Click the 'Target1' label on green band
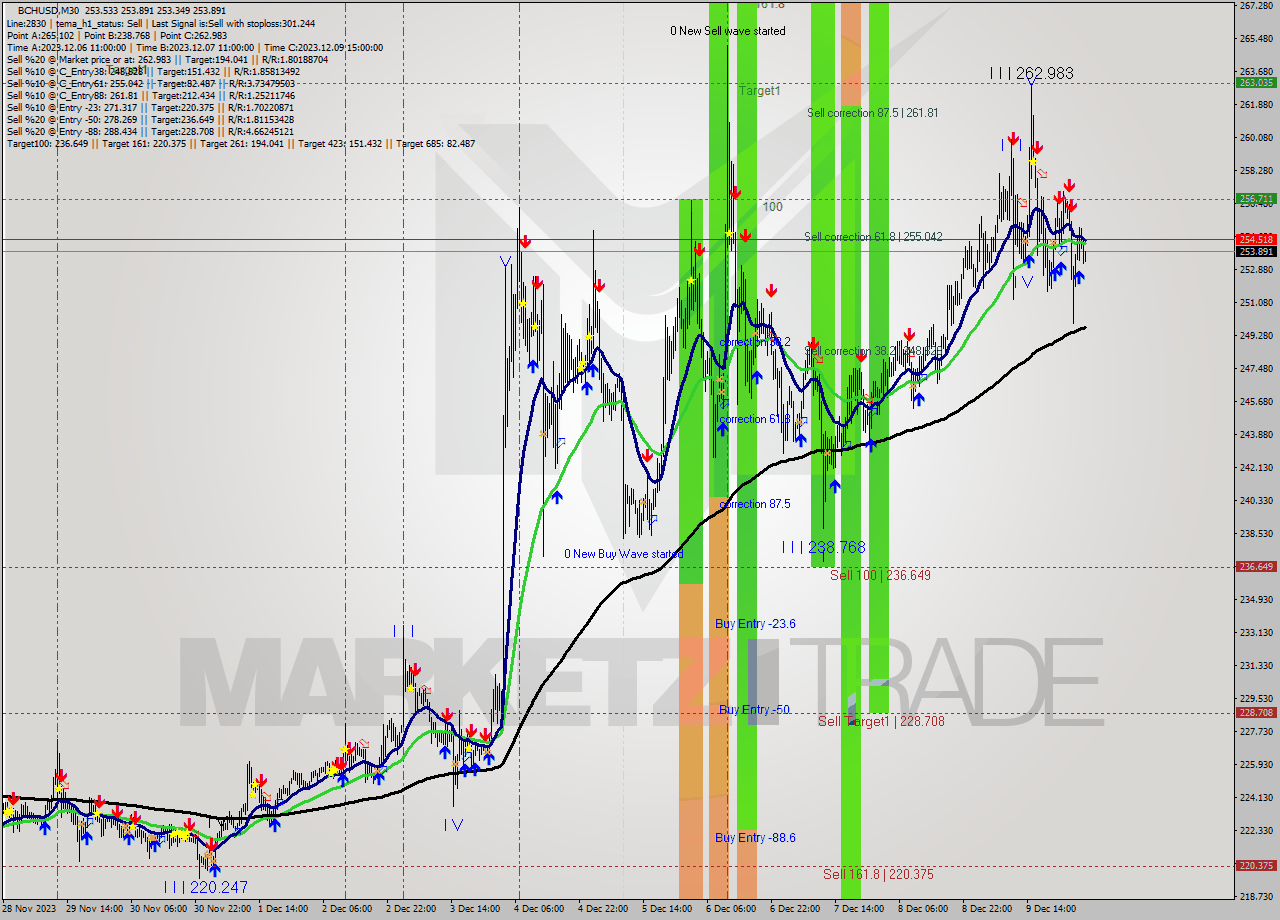 (x=759, y=91)
